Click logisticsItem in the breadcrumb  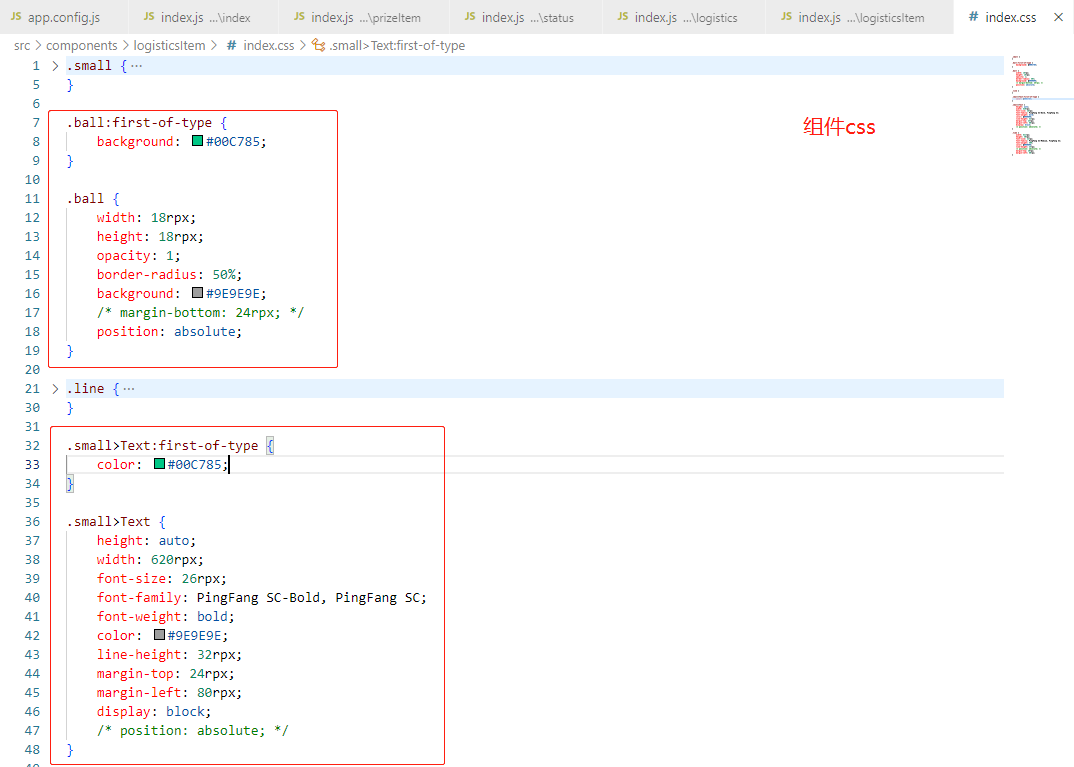click(169, 45)
